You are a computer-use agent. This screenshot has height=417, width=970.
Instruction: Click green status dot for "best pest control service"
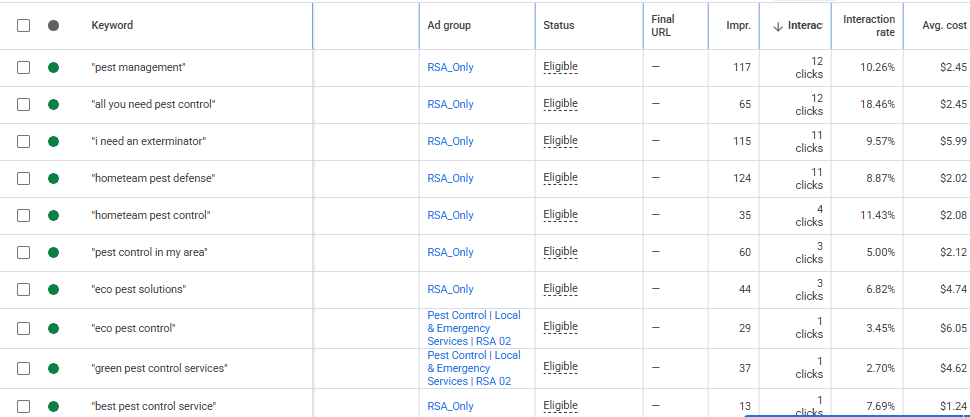point(53,406)
